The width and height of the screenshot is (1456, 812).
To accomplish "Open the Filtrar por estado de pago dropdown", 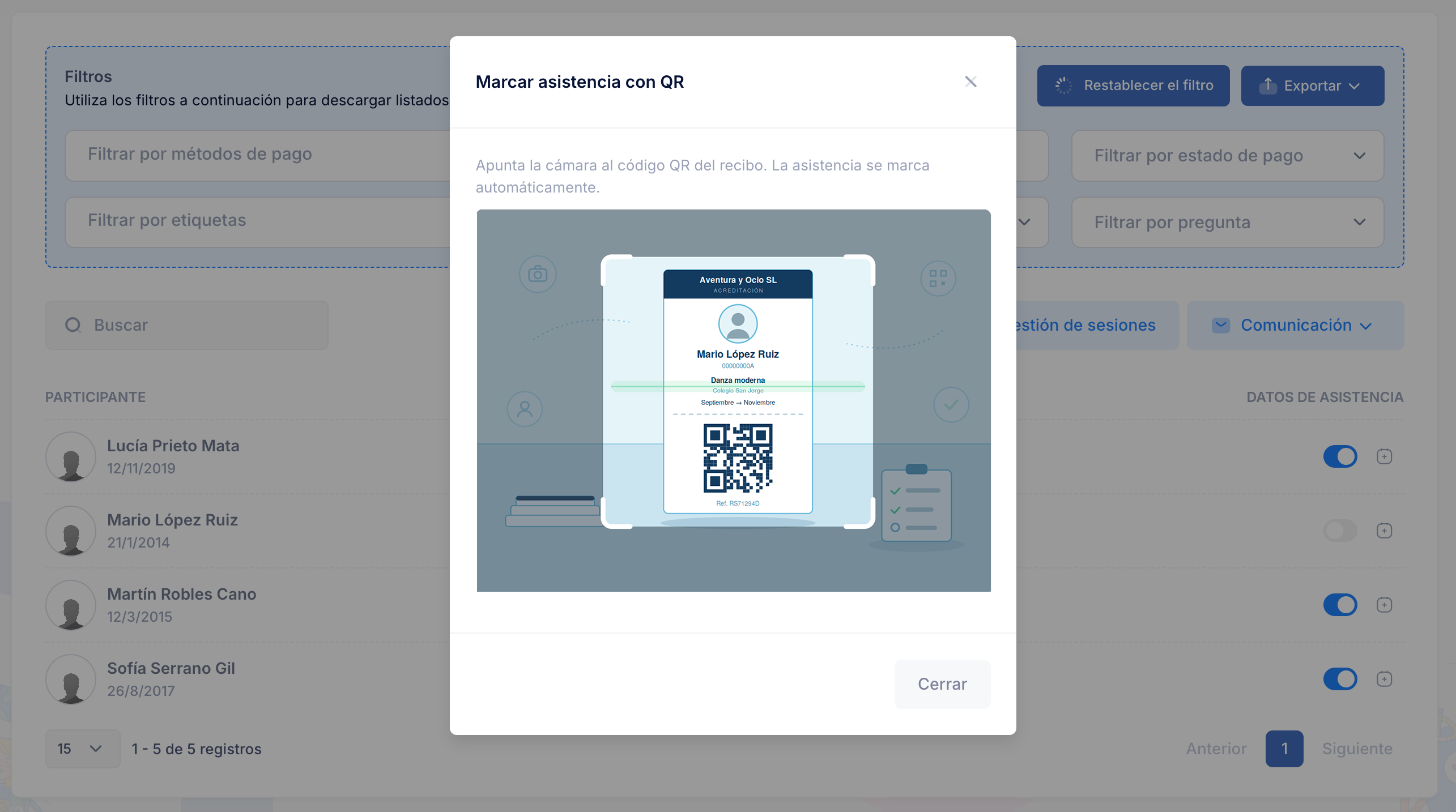I will tap(1227, 156).
